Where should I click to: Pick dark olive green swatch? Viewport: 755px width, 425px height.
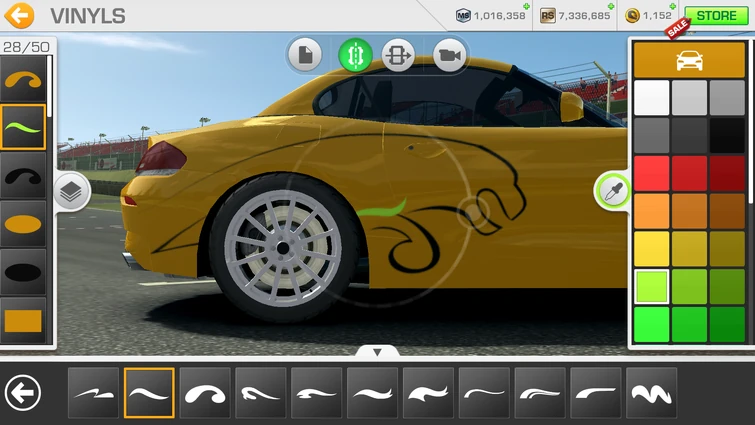pos(727,286)
